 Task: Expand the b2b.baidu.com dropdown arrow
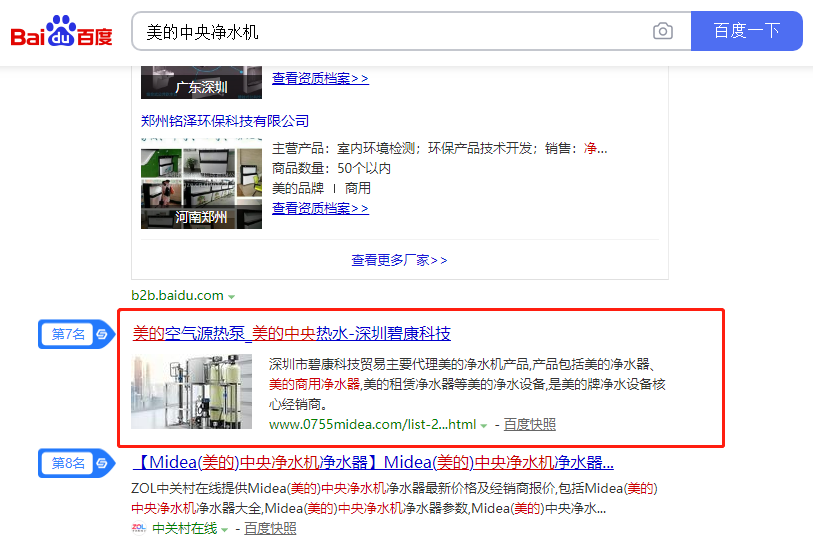tap(231, 297)
